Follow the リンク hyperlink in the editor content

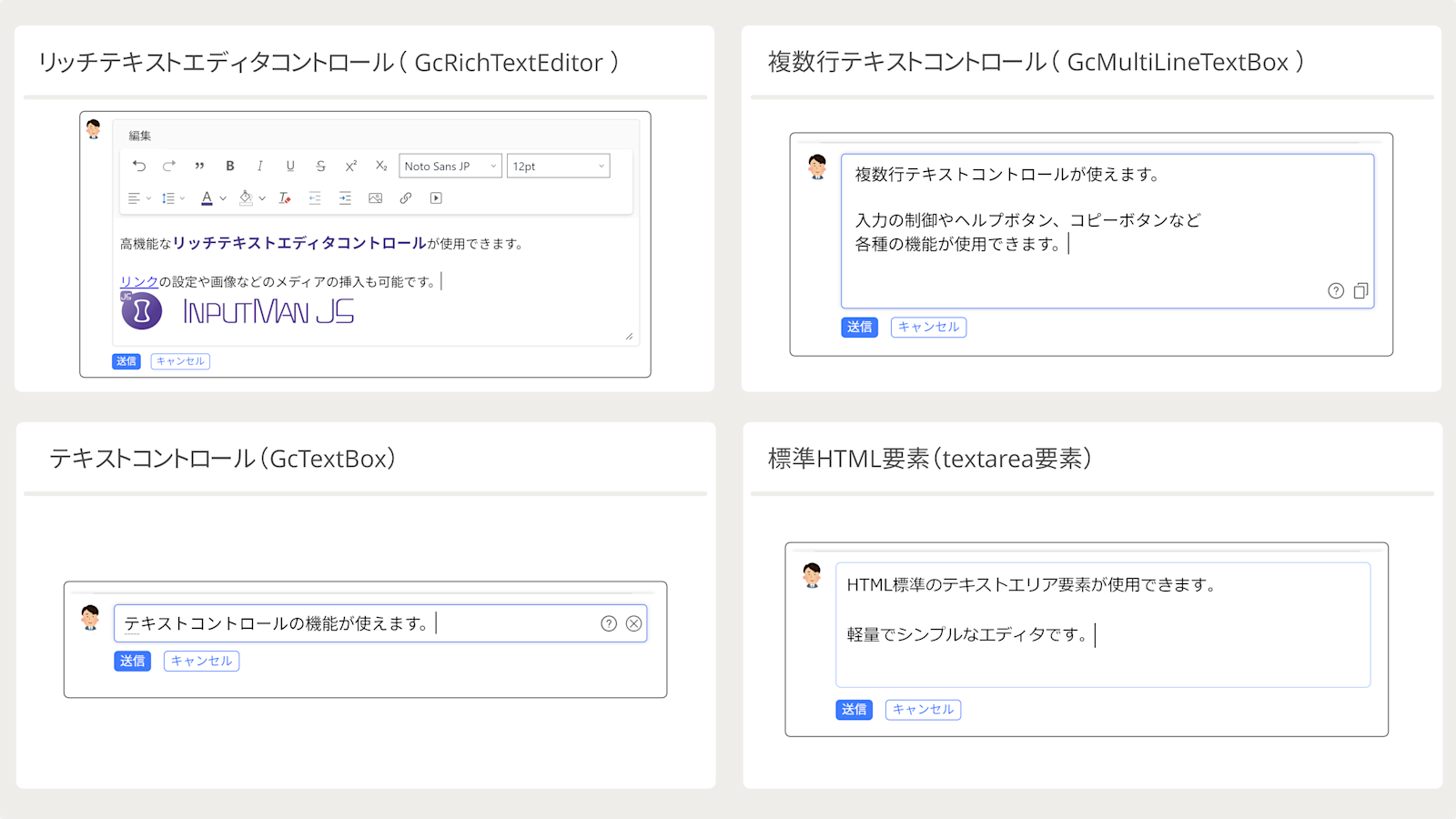(x=139, y=282)
